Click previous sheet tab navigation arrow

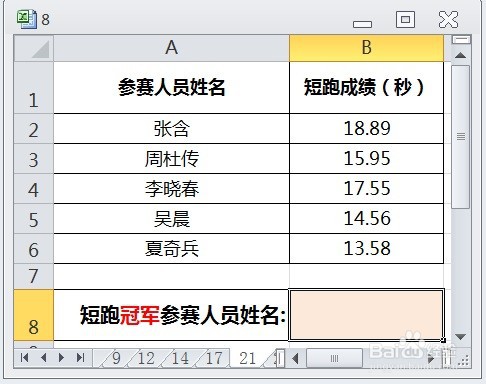point(43,358)
